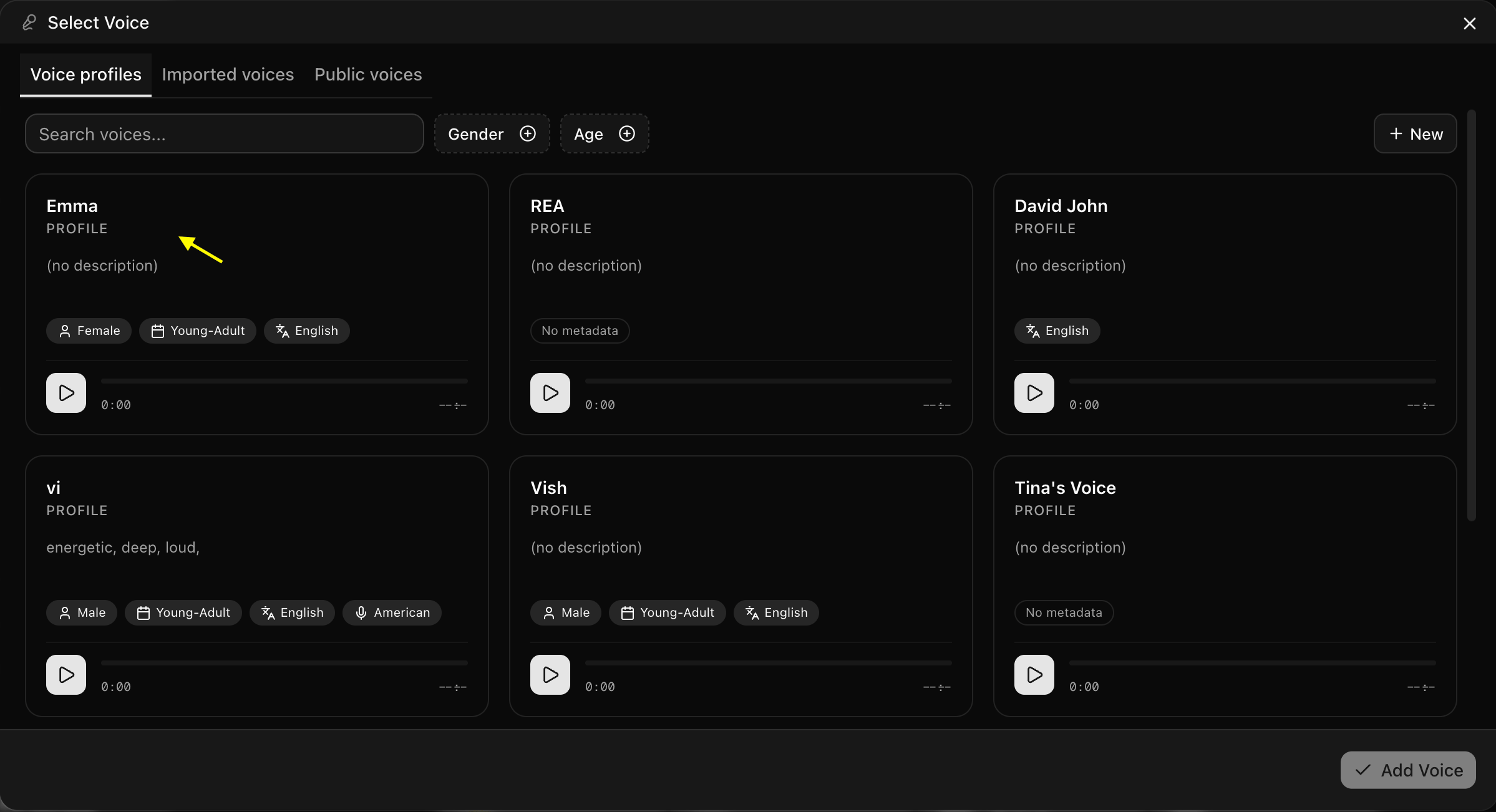This screenshot has width=1496, height=812.
Task: Focus the Search voices input field
Action: [x=225, y=133]
